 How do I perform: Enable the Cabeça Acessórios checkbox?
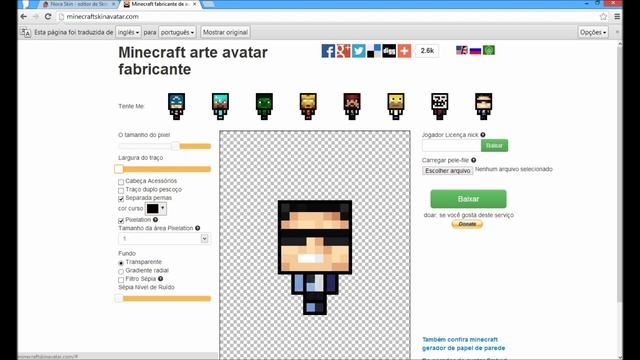(x=121, y=182)
